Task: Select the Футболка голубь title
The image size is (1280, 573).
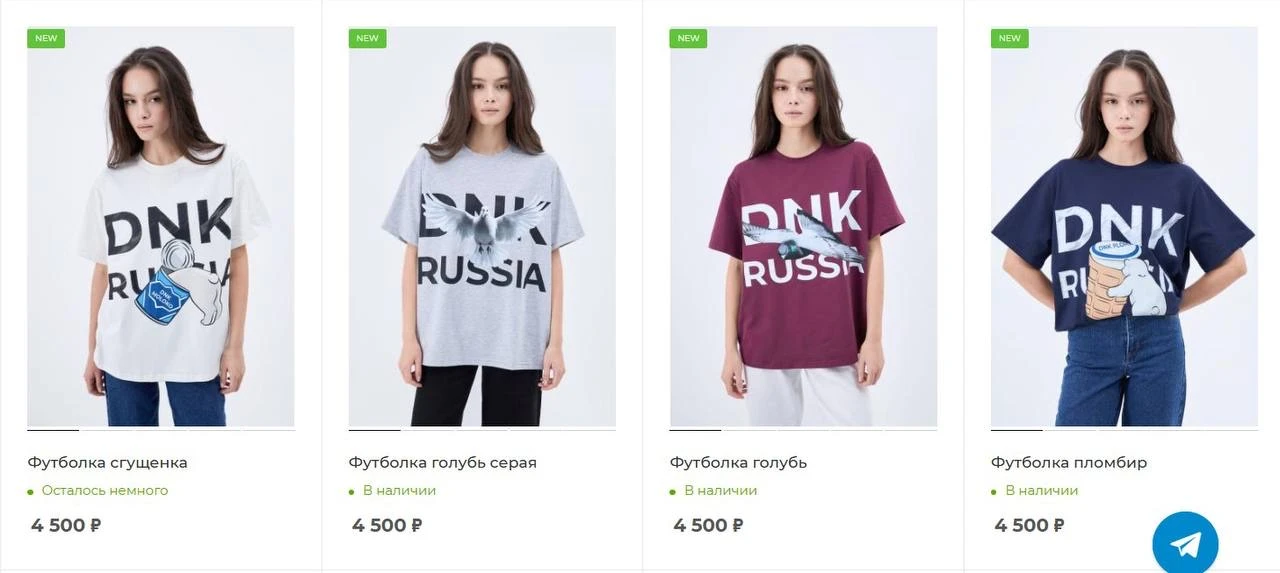Action: 738,463
